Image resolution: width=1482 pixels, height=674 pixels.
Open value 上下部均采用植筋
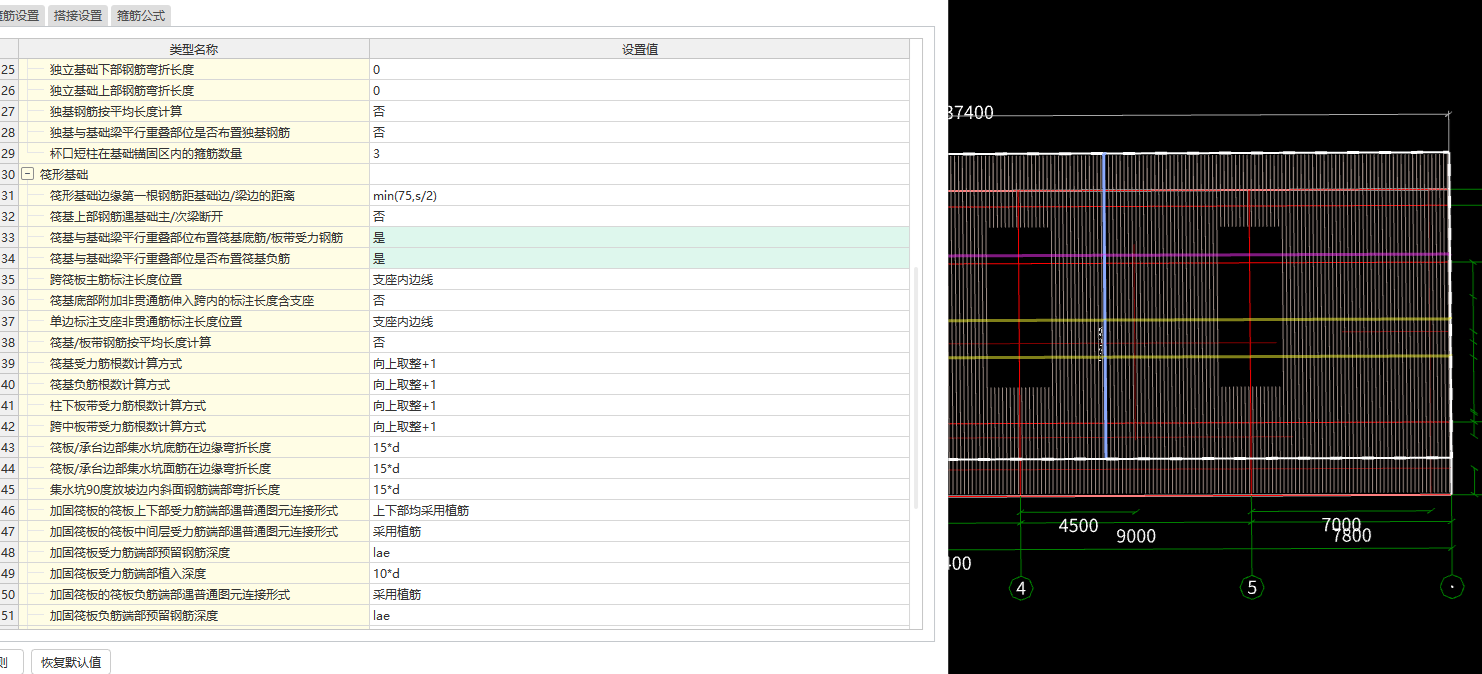tap(640, 511)
